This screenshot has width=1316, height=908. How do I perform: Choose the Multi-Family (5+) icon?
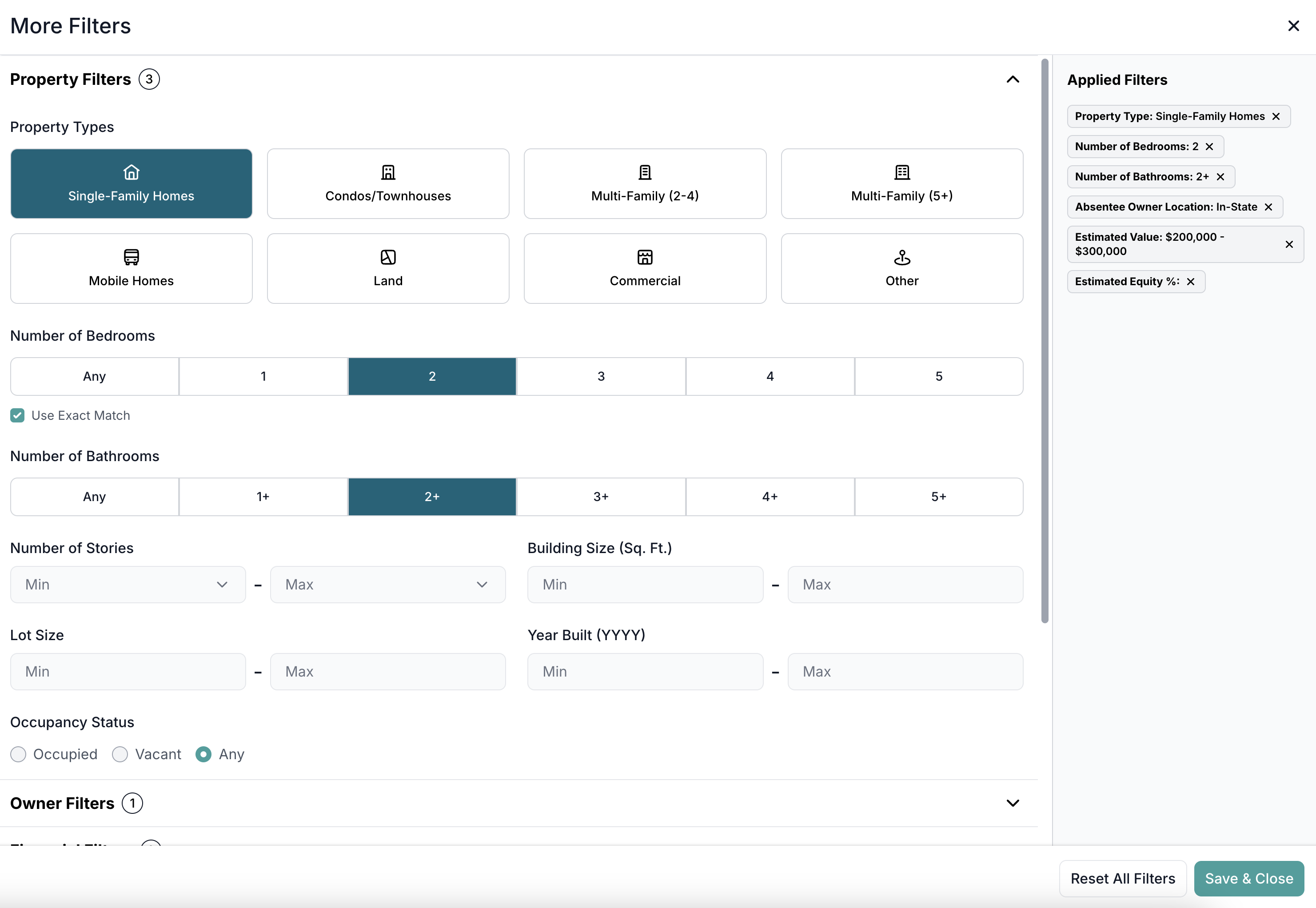pos(902,172)
